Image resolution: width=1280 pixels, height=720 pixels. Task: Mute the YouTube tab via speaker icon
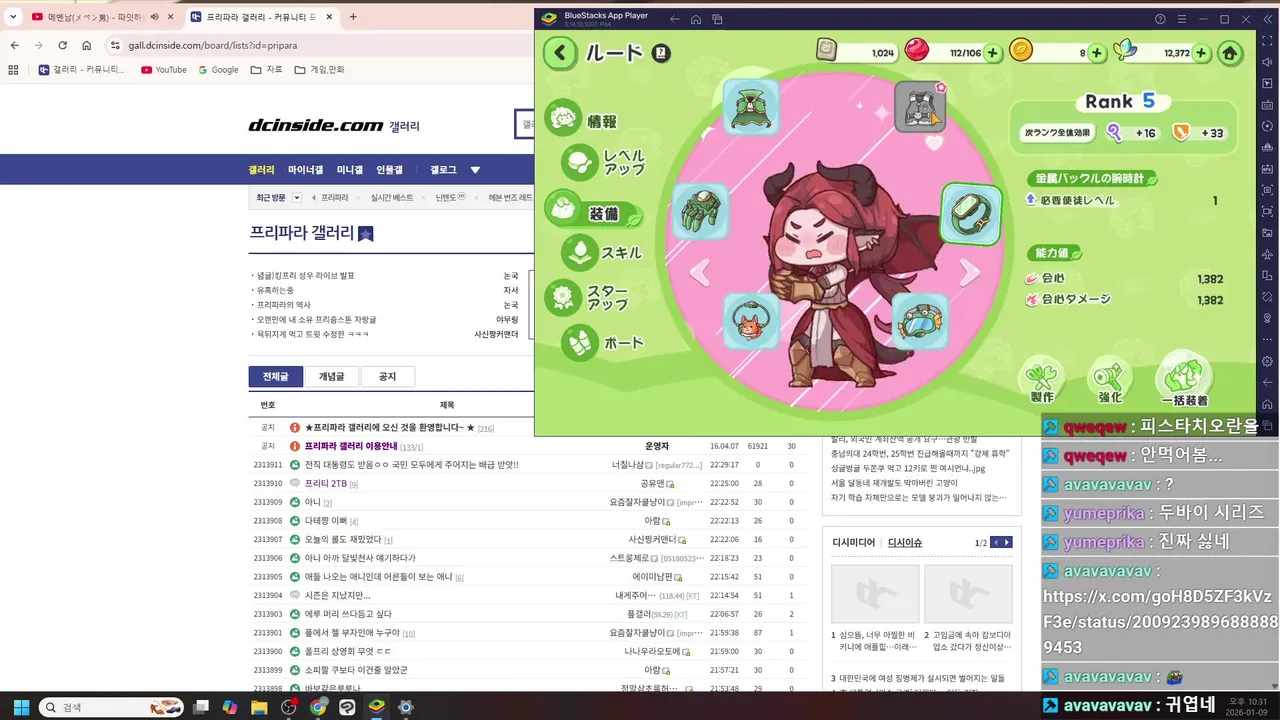click(154, 17)
